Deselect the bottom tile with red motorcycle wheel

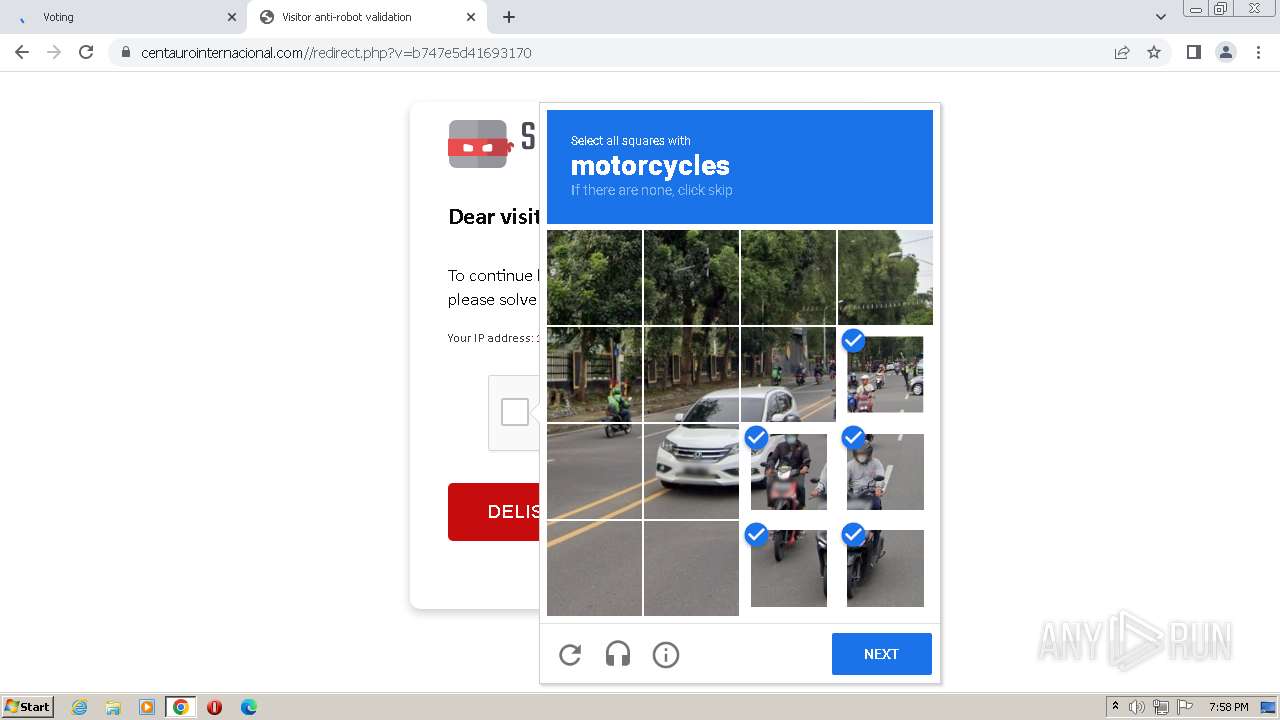[789, 568]
